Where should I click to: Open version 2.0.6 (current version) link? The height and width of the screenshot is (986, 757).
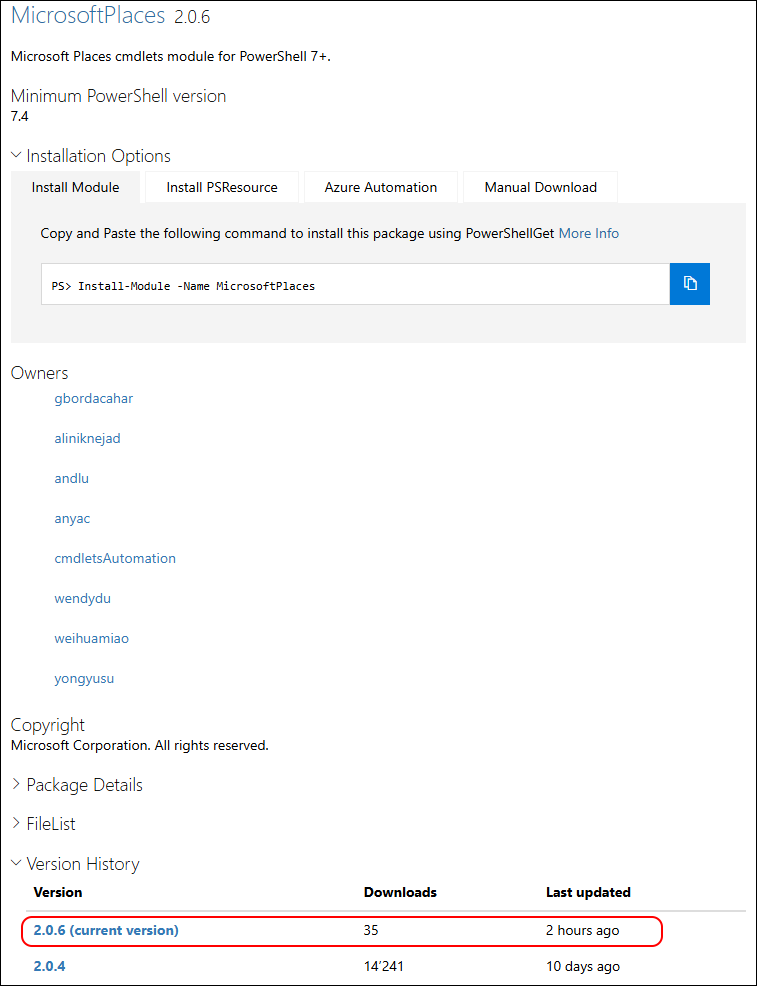pyautogui.click(x=106, y=930)
